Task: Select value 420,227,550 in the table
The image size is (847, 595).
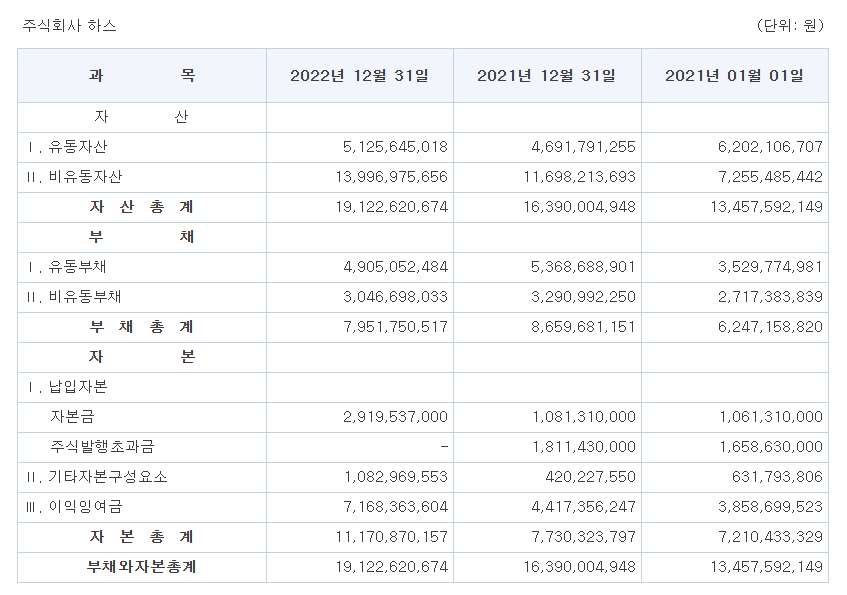Action: [x=590, y=477]
